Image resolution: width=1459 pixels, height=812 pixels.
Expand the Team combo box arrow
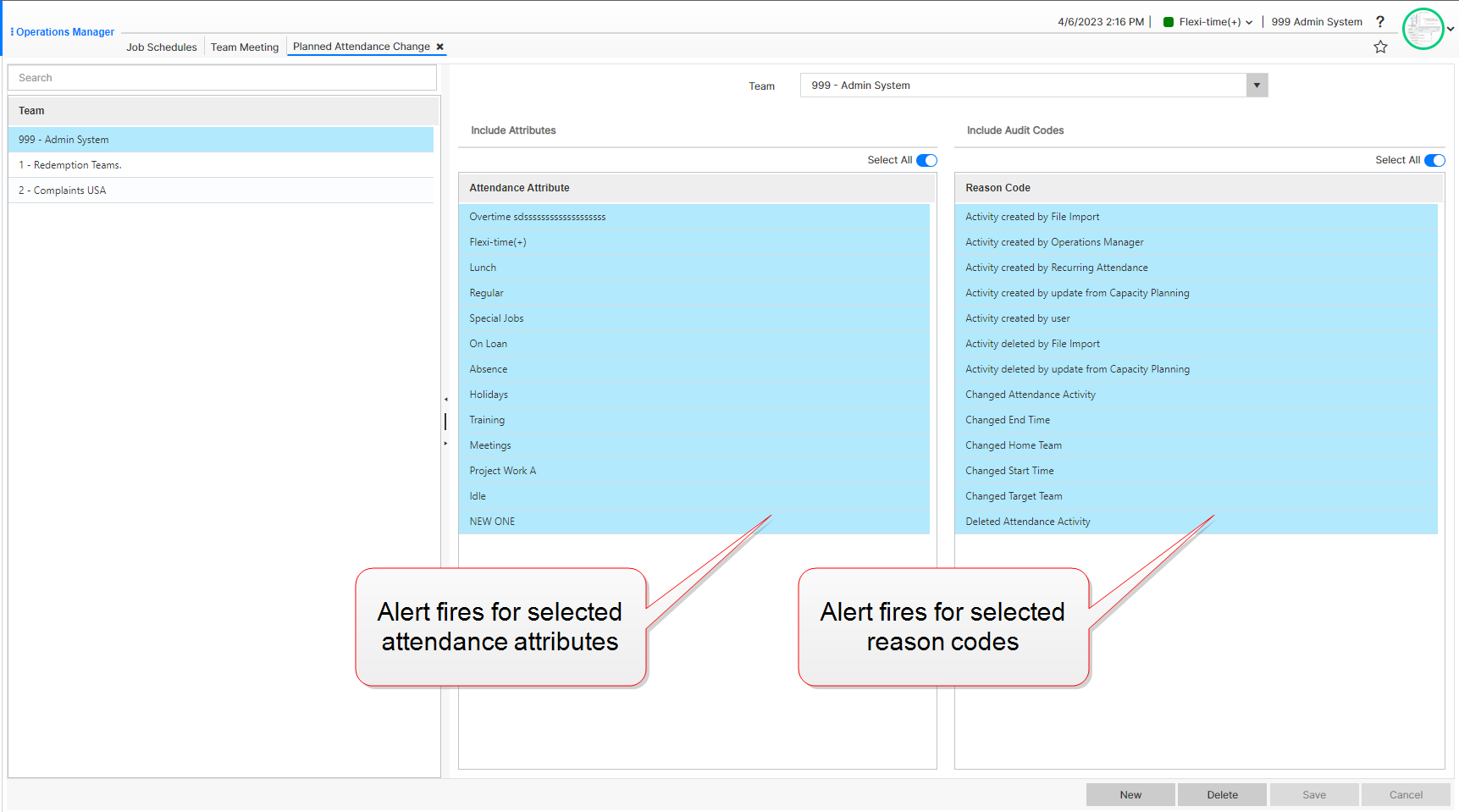pos(1257,86)
